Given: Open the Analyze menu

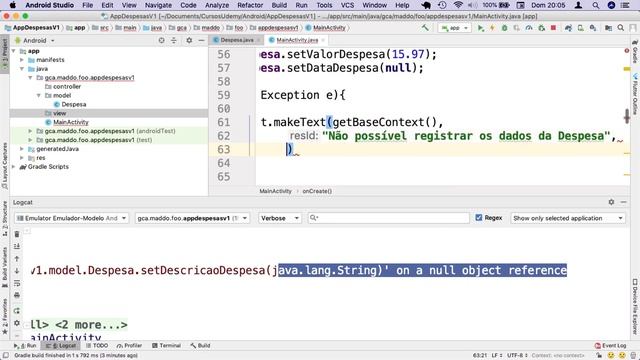Looking at the screenshot, I should (x=217, y=5).
